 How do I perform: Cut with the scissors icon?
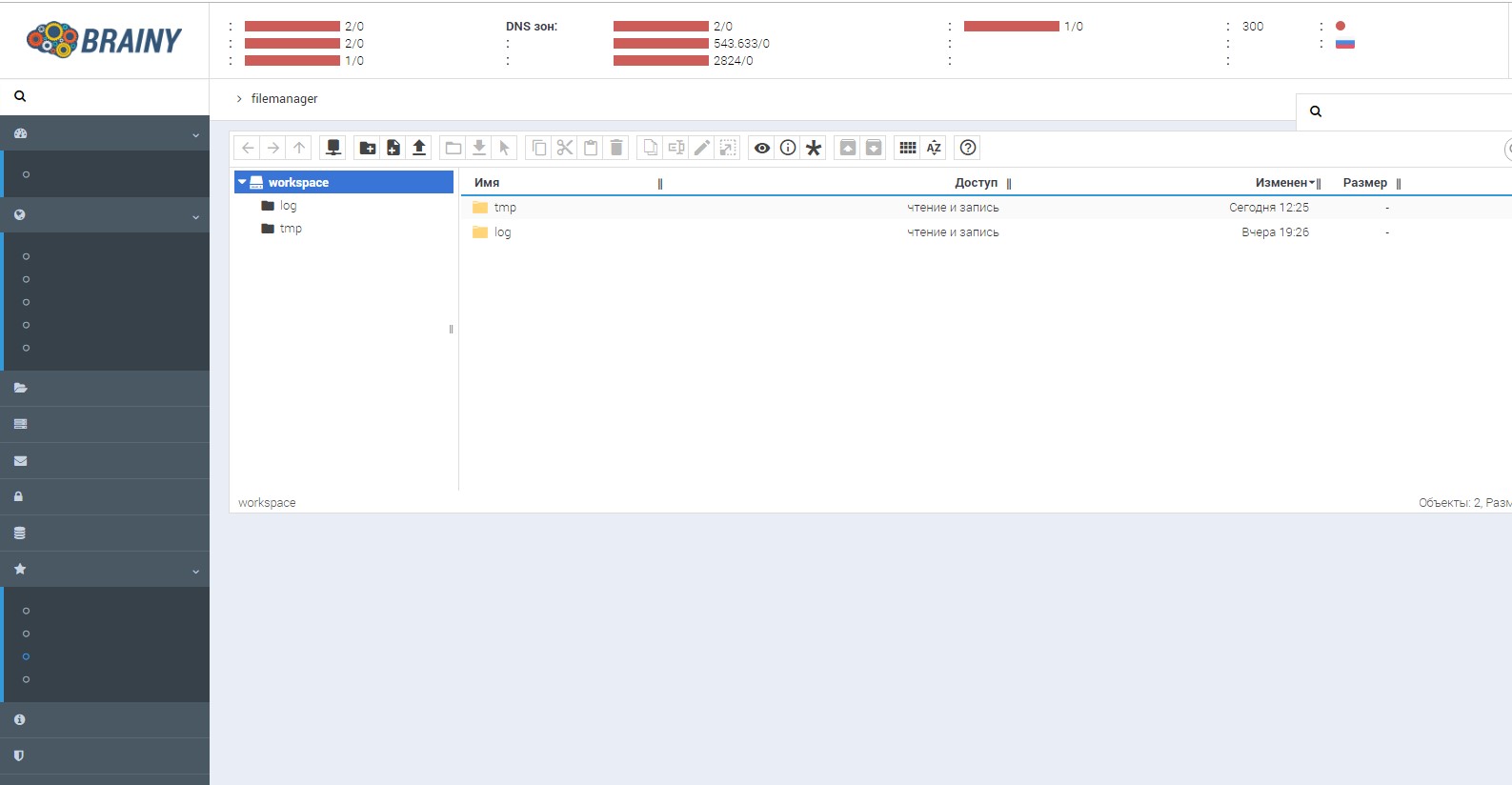point(565,148)
